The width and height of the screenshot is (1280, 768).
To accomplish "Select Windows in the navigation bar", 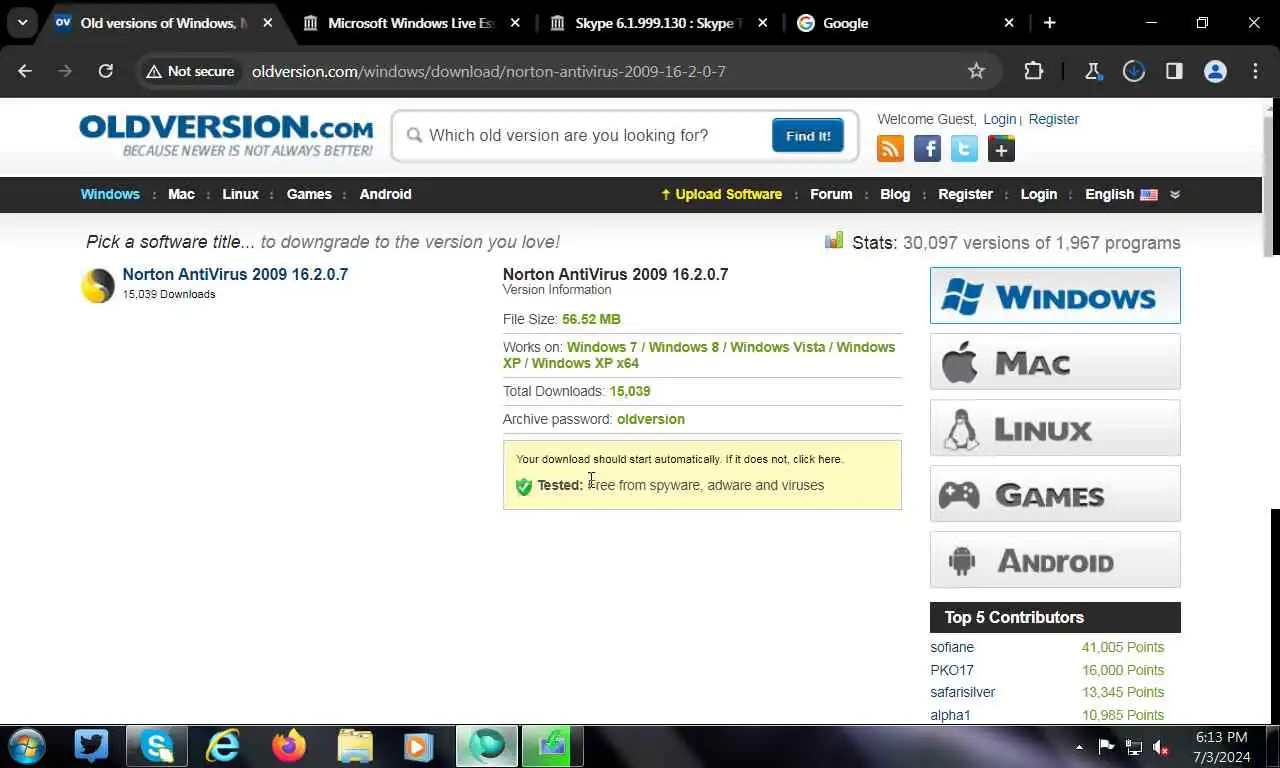I will coord(110,194).
